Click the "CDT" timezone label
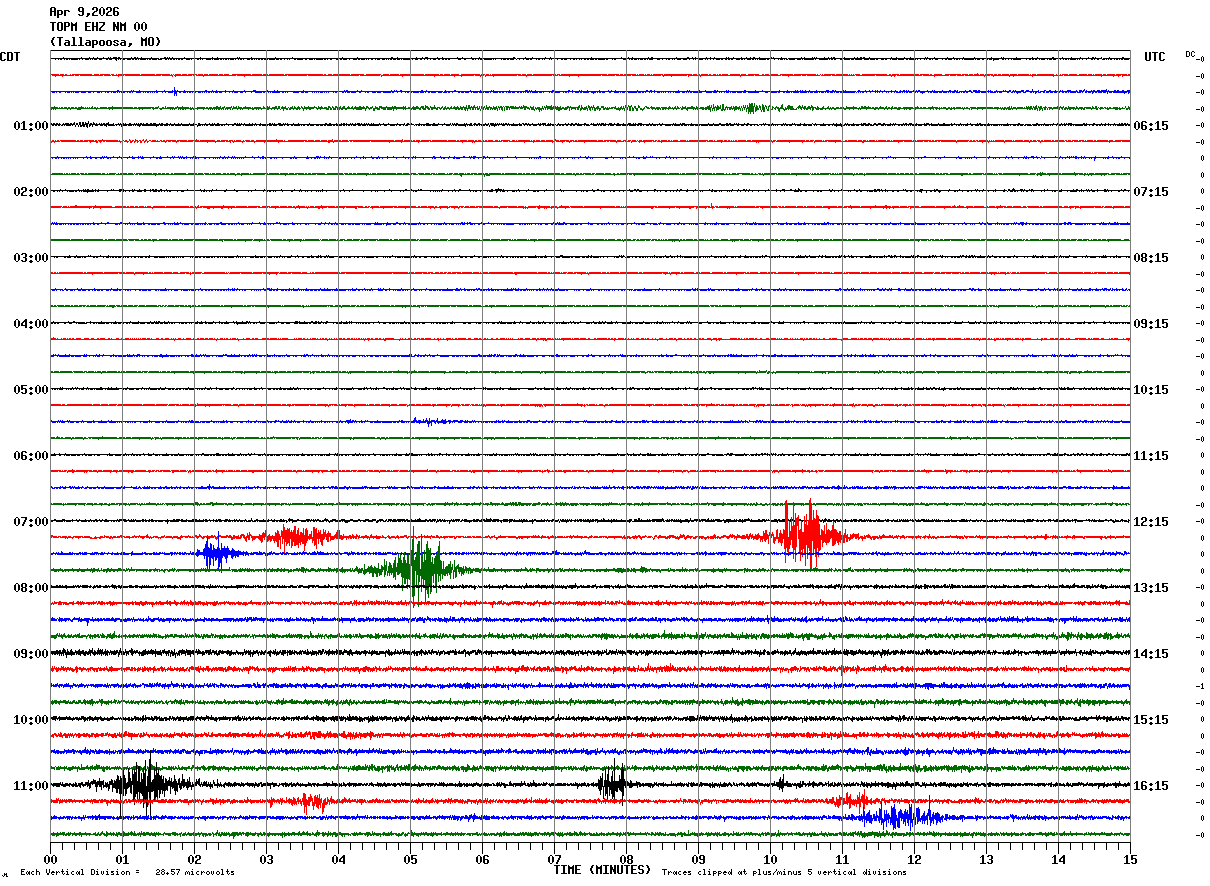The image size is (1210, 886). pyautogui.click(x=10, y=57)
